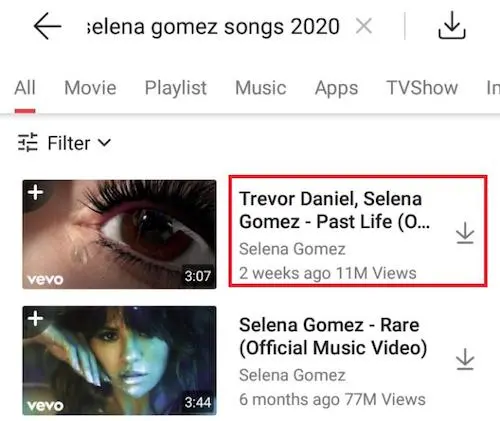Add Past Life video with plus icon
Screen dimensions: 500x421
click(35, 192)
